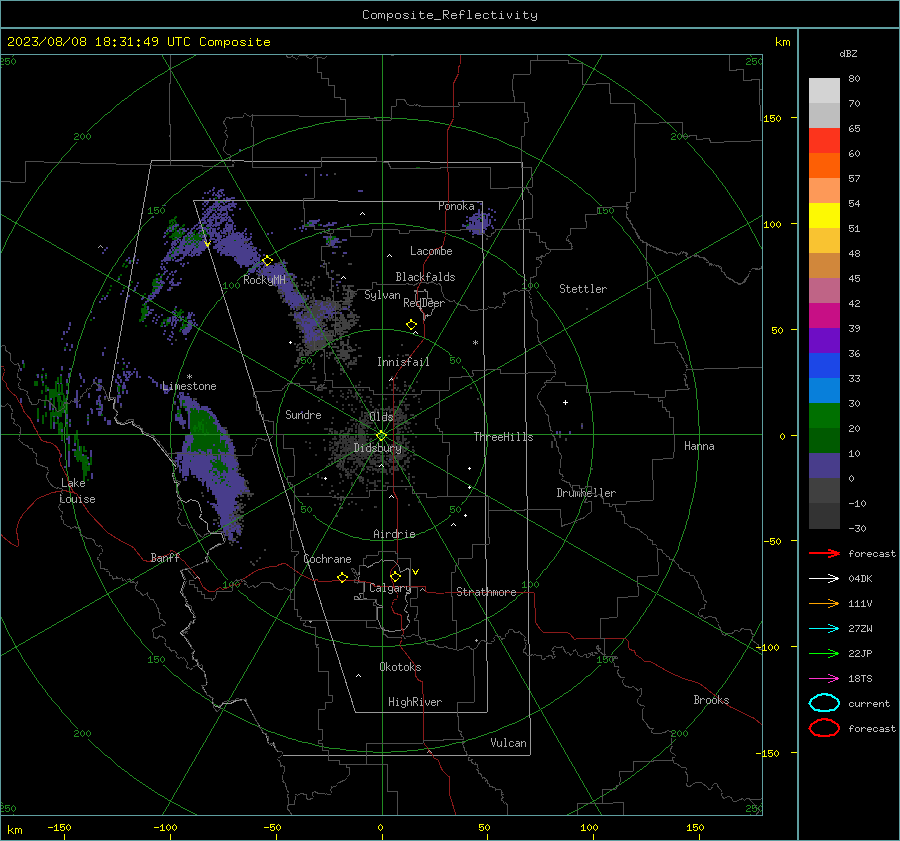Click the Cochrane label
The height and width of the screenshot is (841, 900).
pos(327,559)
